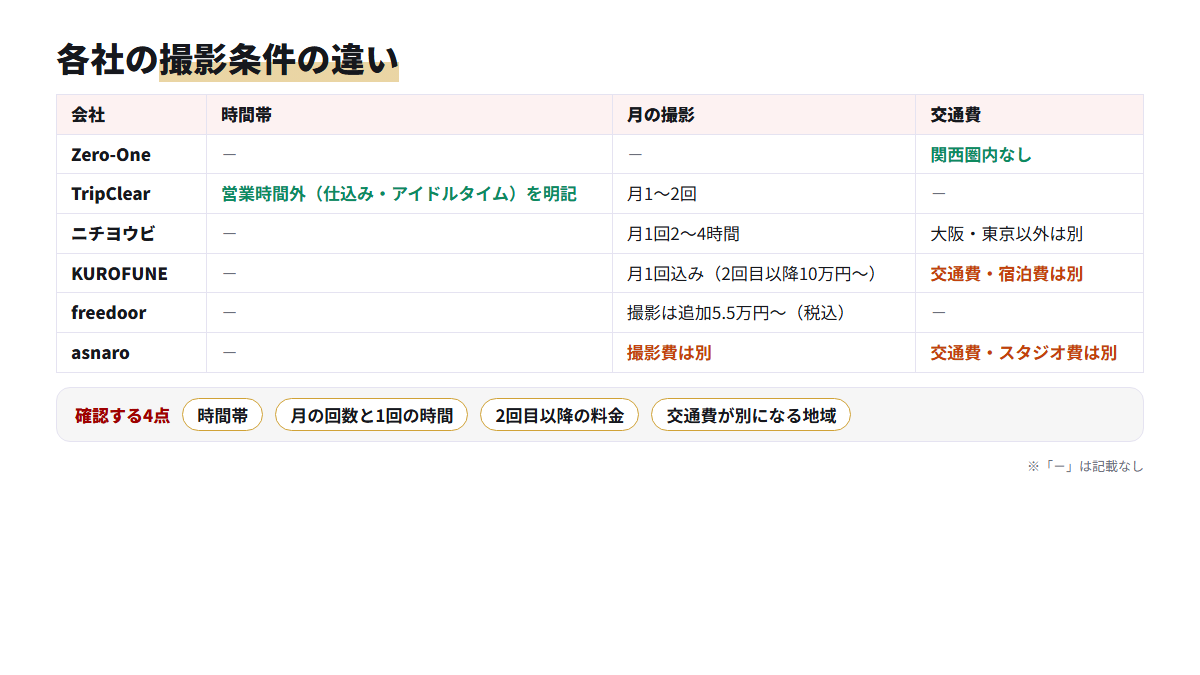Select the footnote ※「ー」は記載なし
Screen dimensions: 1200x675
pos(1085,466)
